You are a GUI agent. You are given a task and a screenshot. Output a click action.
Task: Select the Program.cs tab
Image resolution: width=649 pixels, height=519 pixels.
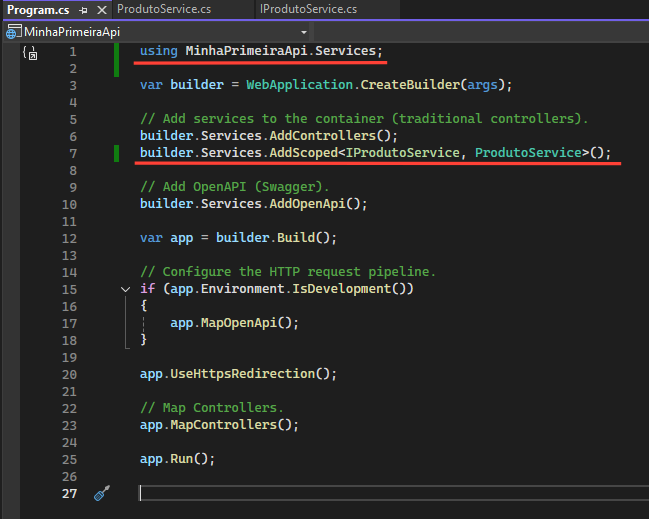tap(38, 10)
